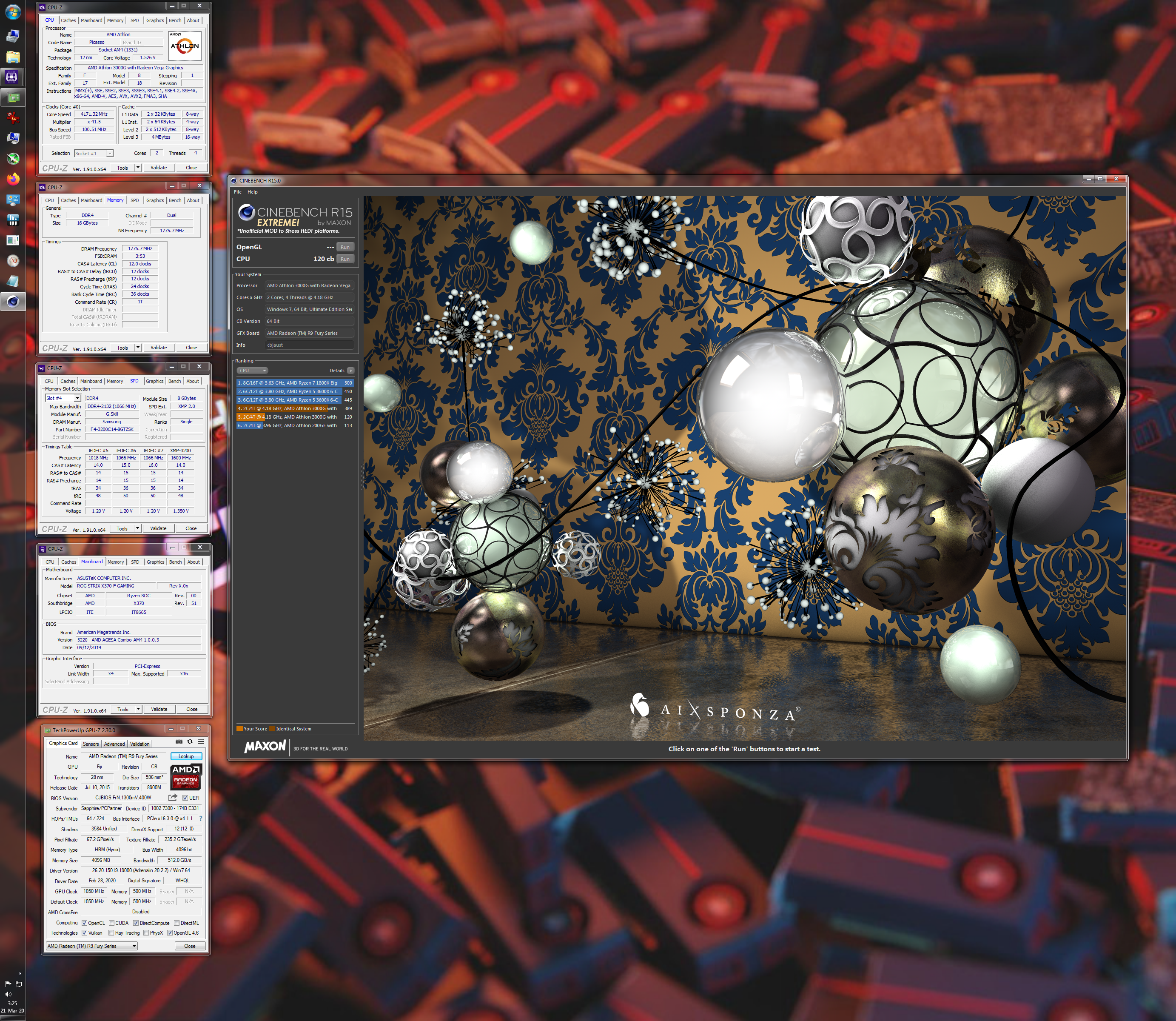Screen dimensions: 1176x1021
Task: Click the Lookup button in GPU-Z
Action: 186,757
